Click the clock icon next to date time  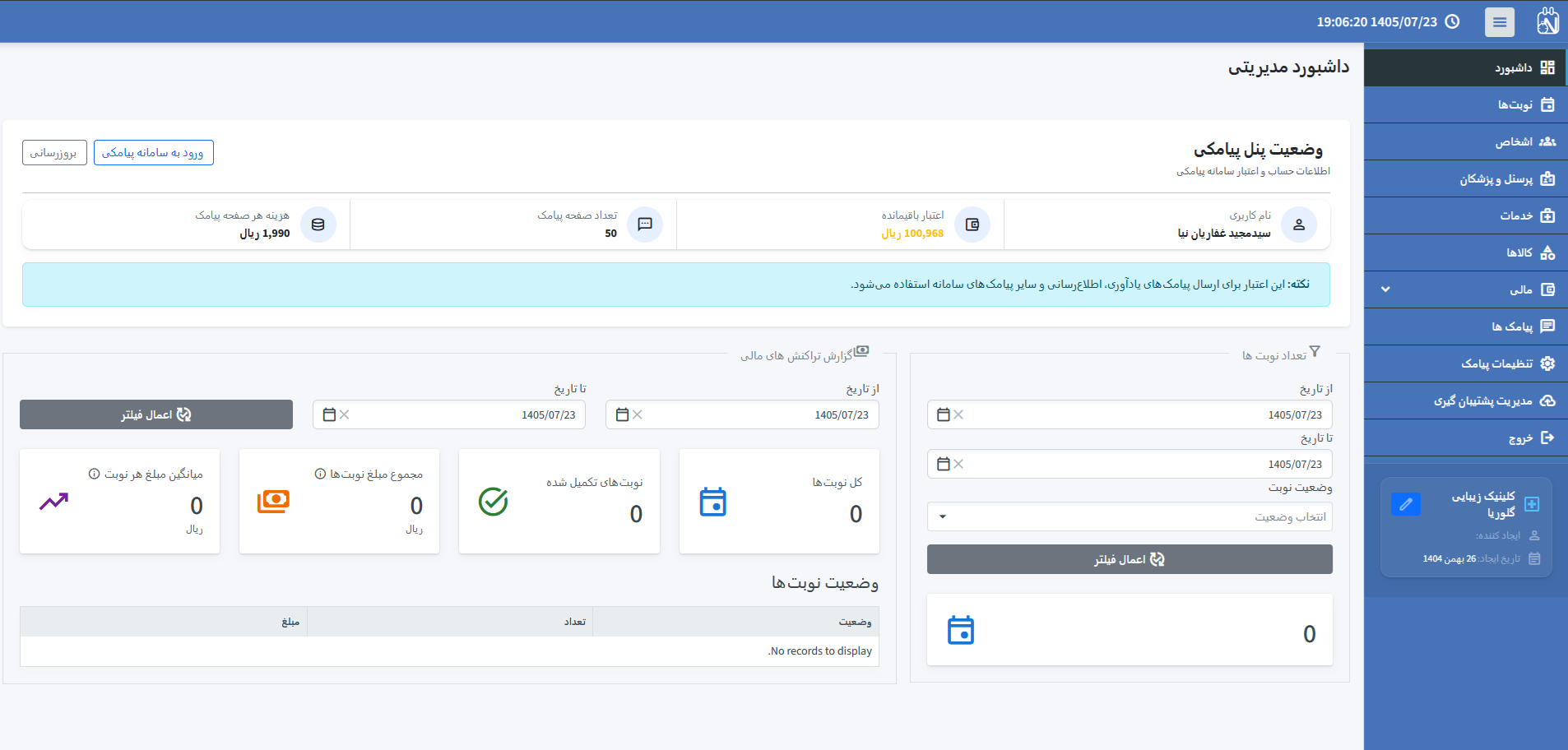(1452, 22)
